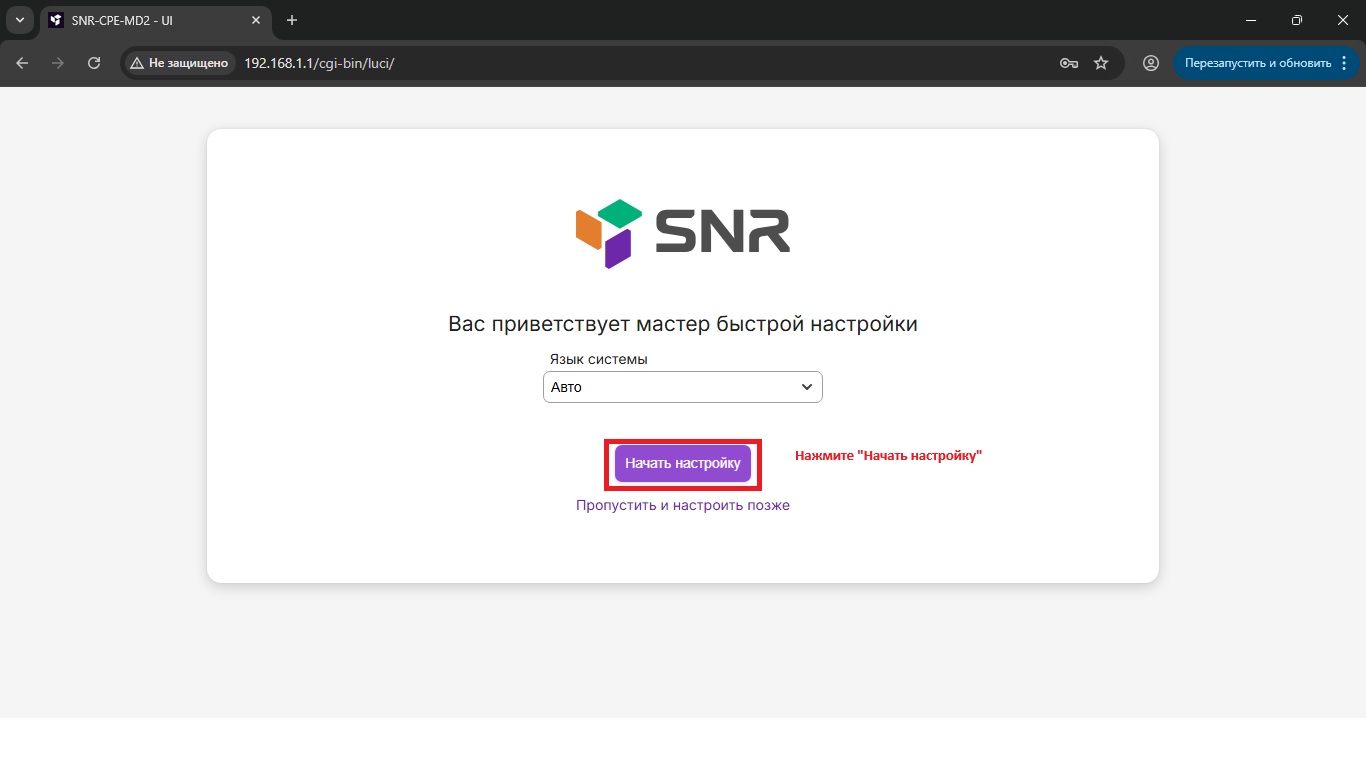1366x768 pixels.
Task: Bookmark the page with the star icon
Action: click(1101, 63)
